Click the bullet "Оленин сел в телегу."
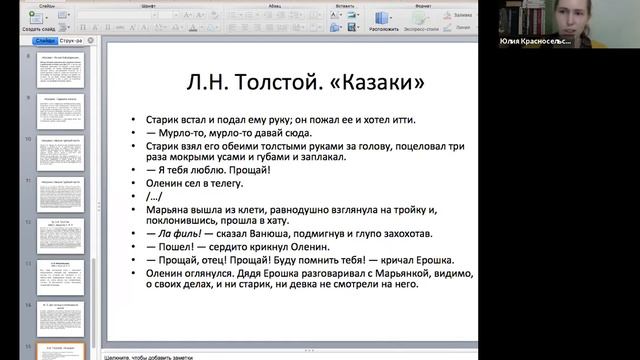This screenshot has height=360, width=640. [194, 183]
